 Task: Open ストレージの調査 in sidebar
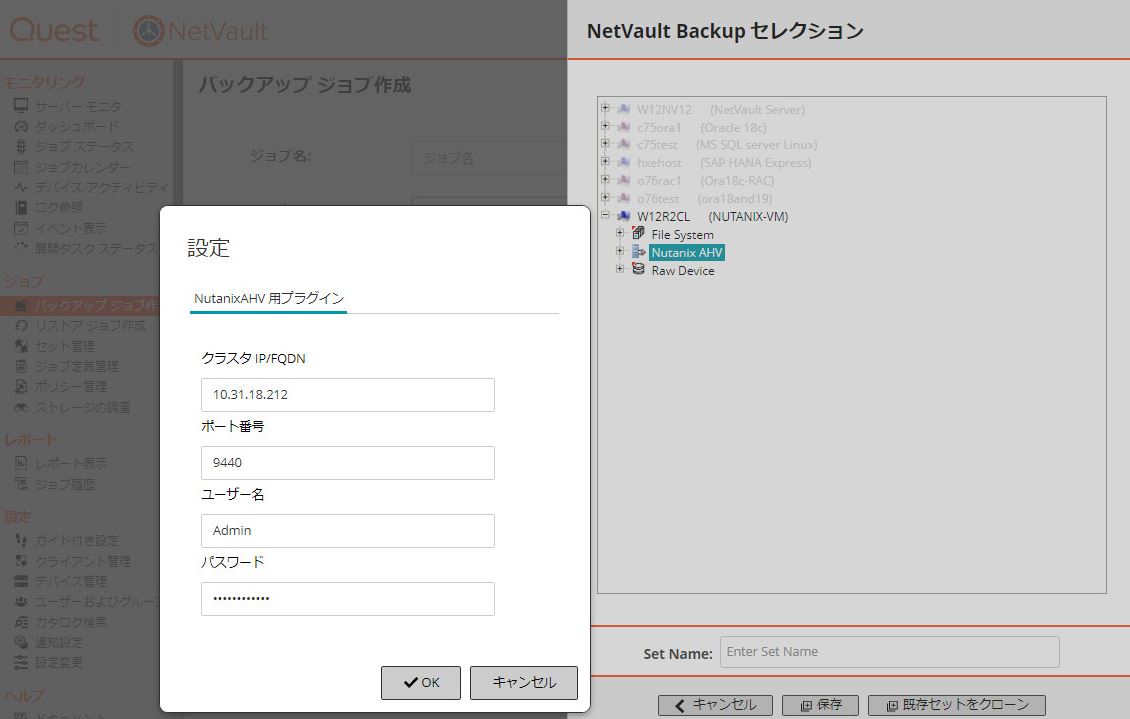(83, 408)
